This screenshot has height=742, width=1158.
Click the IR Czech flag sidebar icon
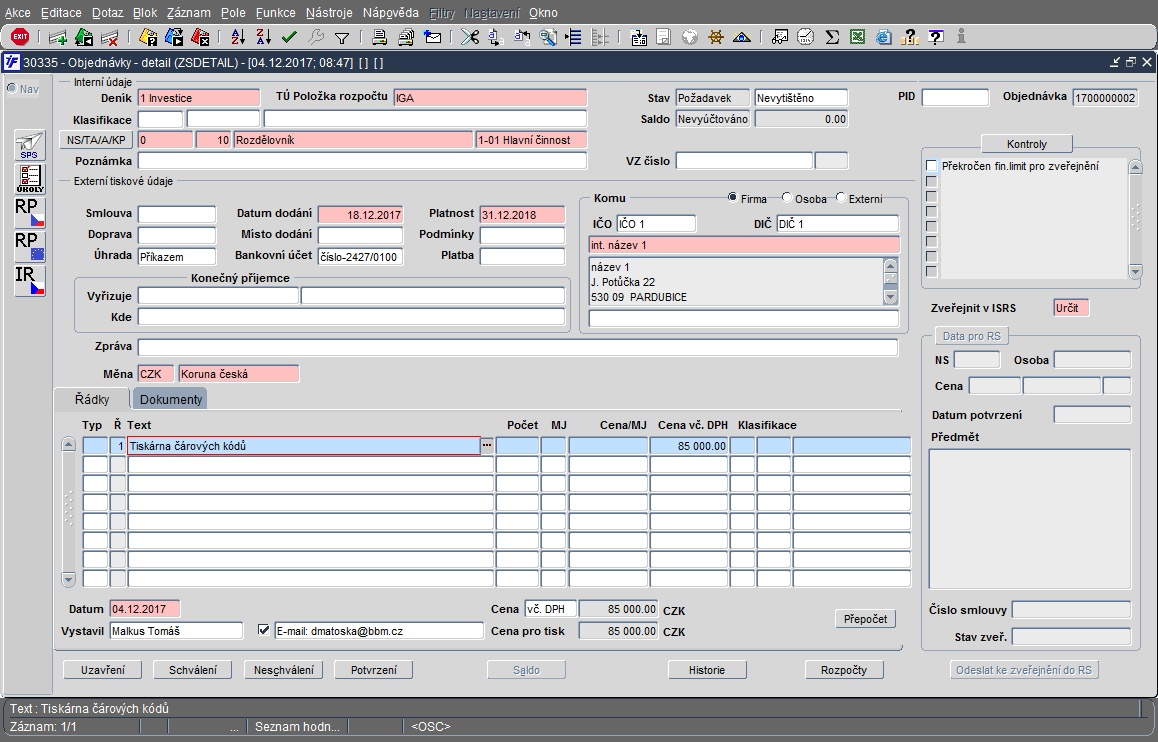(x=30, y=281)
